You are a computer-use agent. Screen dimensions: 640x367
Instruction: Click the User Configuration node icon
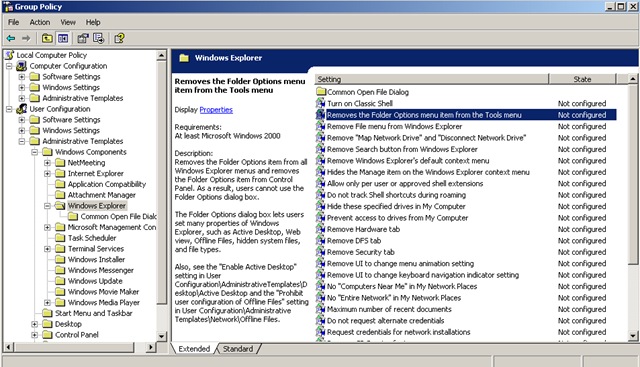point(21,109)
